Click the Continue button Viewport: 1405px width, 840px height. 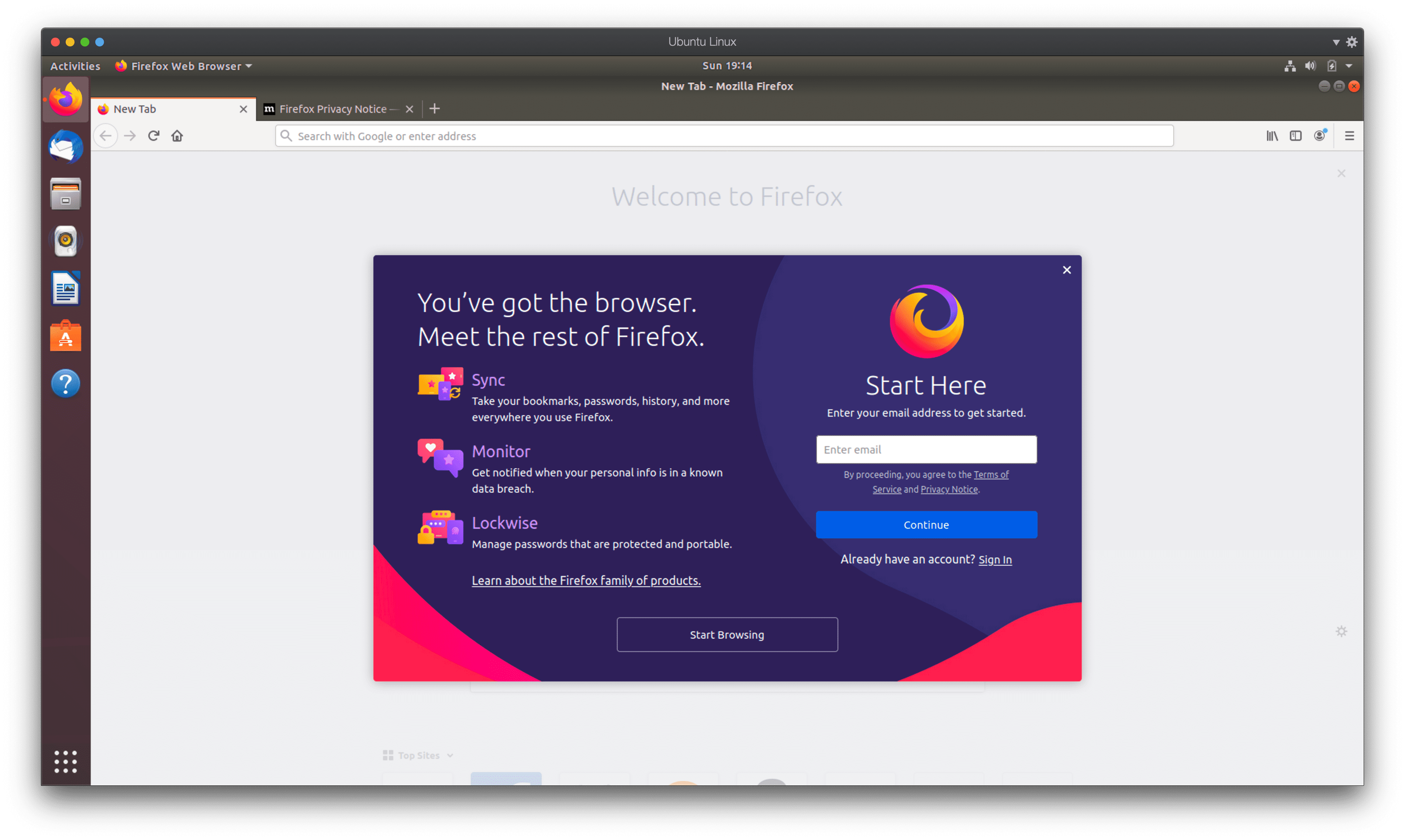tap(926, 525)
